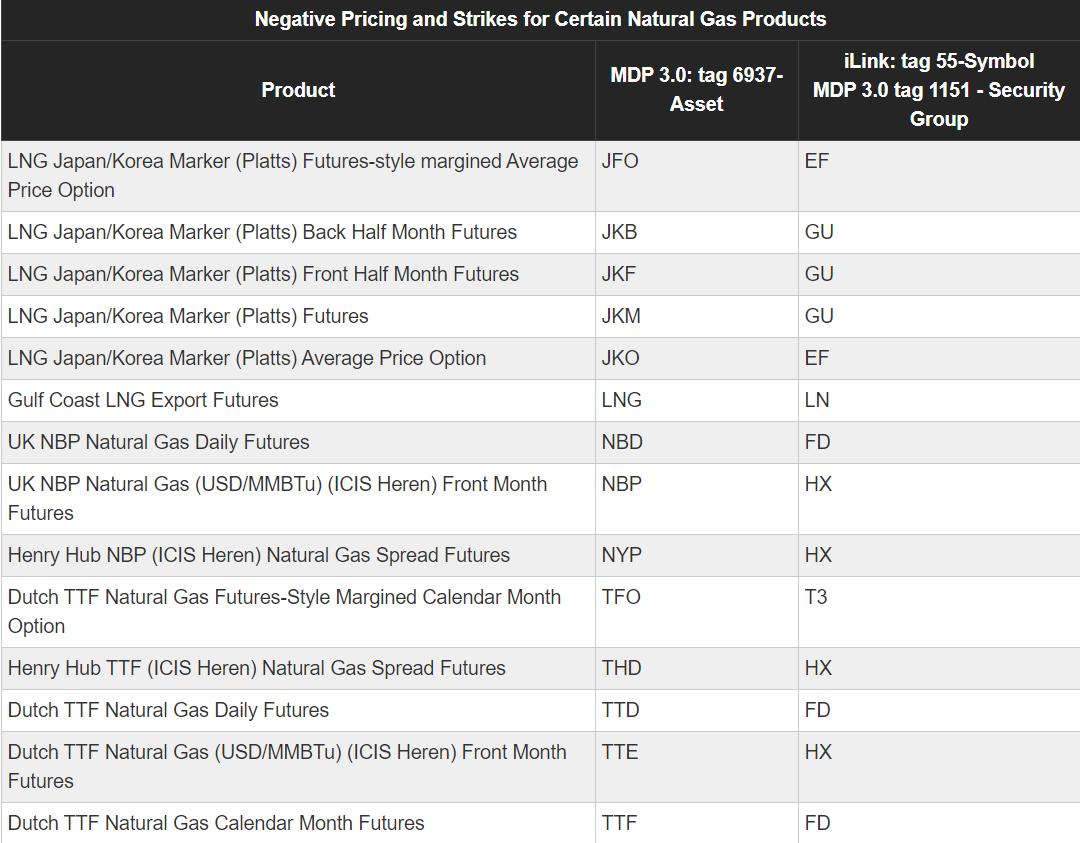Click the 'T3' security group cell
Viewport: 1080px width, 843px height.
pos(816,597)
